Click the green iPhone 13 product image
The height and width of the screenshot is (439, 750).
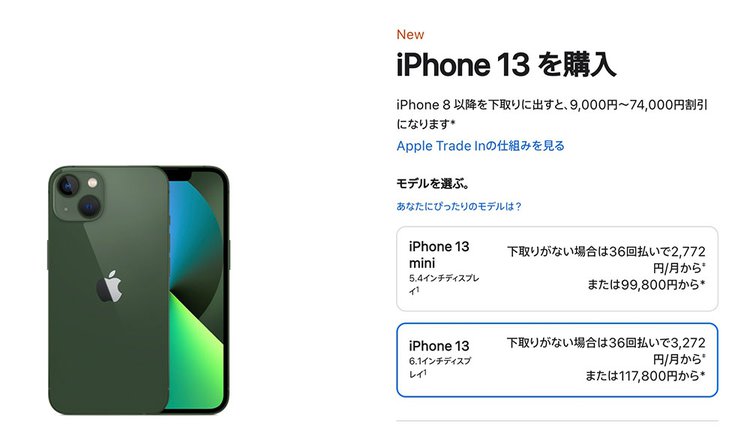139,290
